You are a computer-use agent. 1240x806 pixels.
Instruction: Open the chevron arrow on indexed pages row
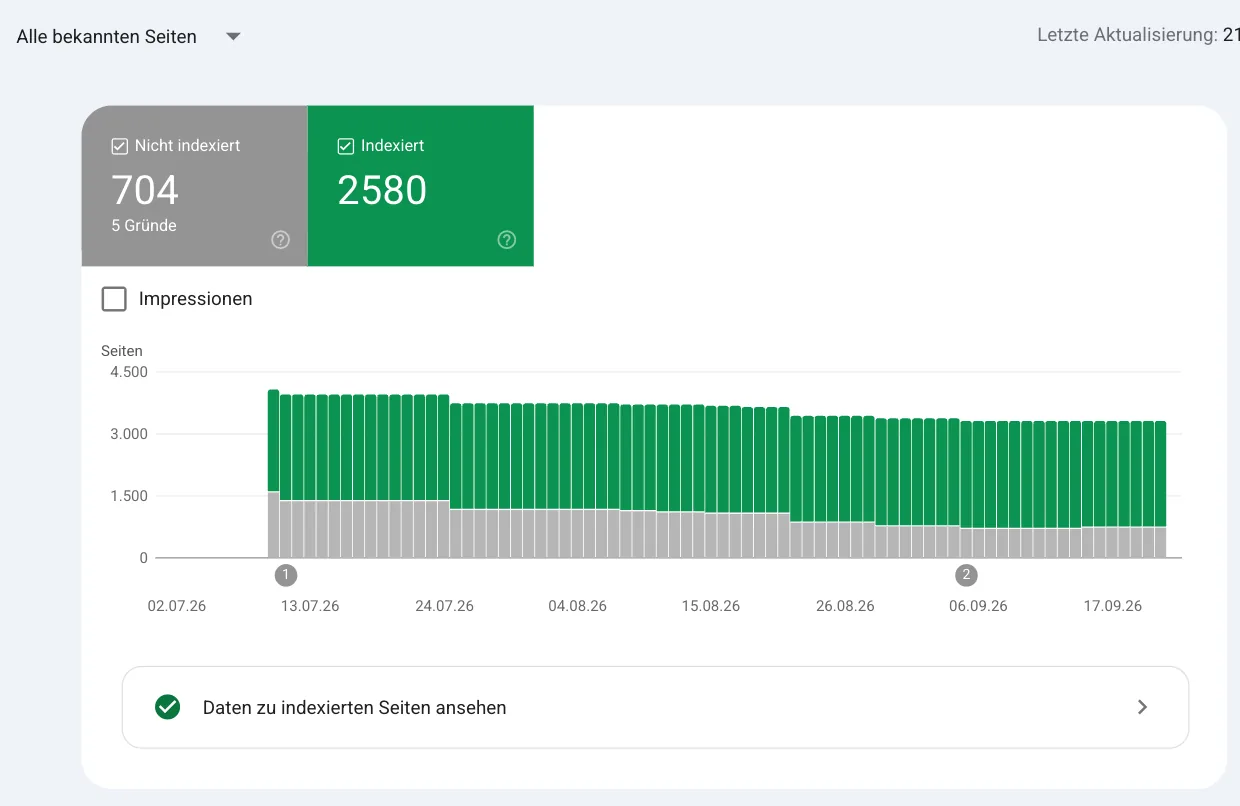1143,707
